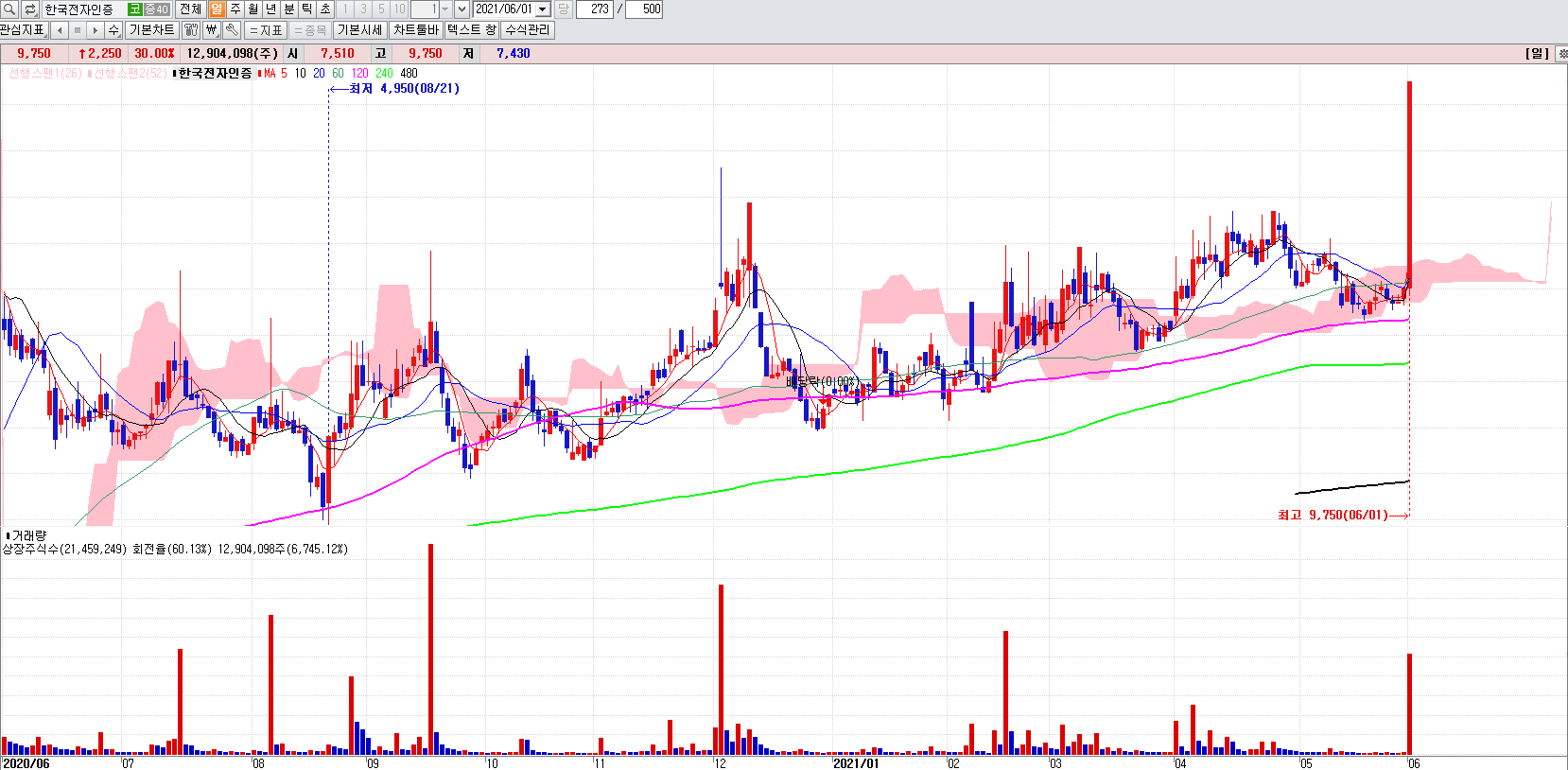The image size is (1568, 770).
Task: Toggle the 주 (weekly) chart period
Action: pos(235,9)
